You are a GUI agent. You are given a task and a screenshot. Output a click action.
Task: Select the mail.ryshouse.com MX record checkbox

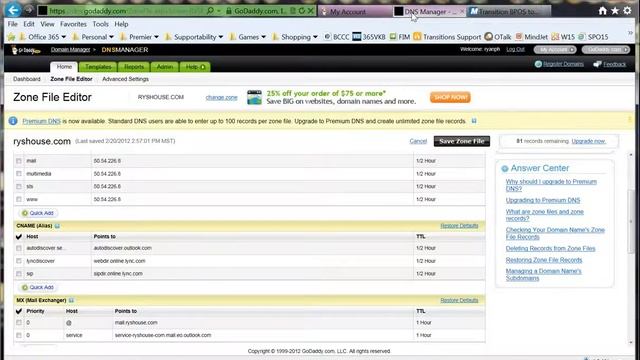pos(19,322)
